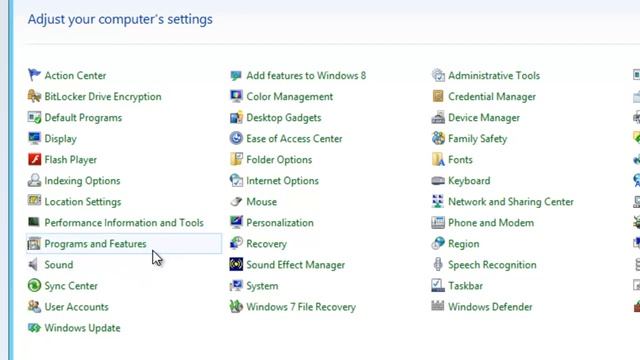Screen dimensions: 640x360
Task: Click the Performance Information and Tools icon
Action: pyautogui.click(x=34, y=222)
